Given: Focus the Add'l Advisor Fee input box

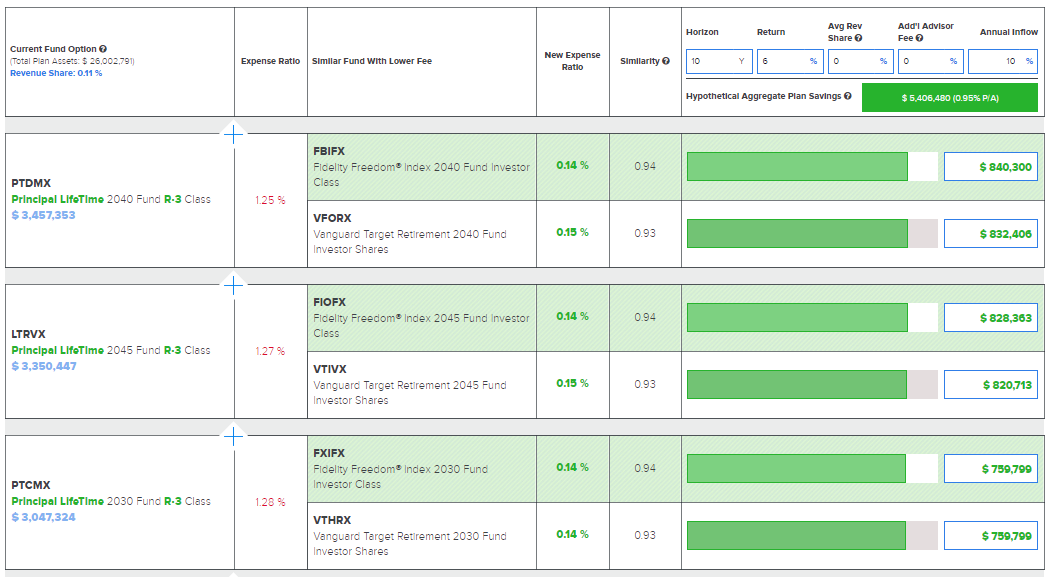Looking at the screenshot, I should [928, 61].
